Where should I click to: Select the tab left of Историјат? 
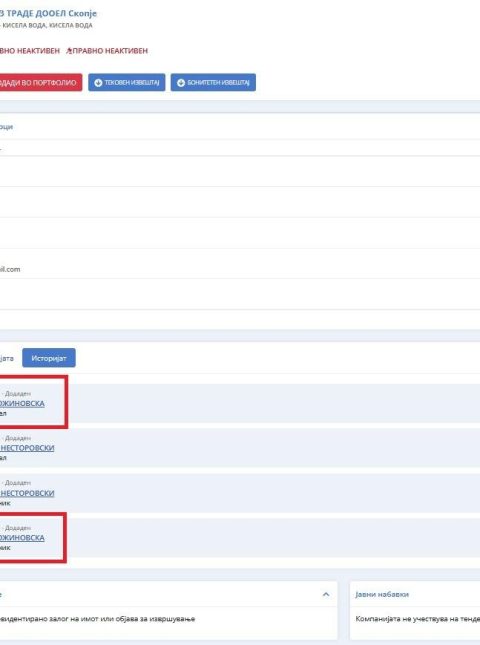(x=7, y=358)
